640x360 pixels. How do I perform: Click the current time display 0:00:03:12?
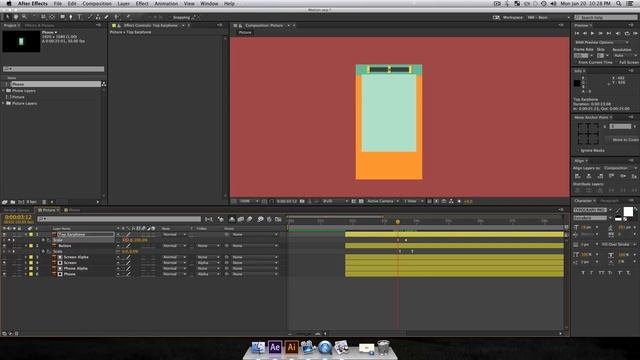18,217
